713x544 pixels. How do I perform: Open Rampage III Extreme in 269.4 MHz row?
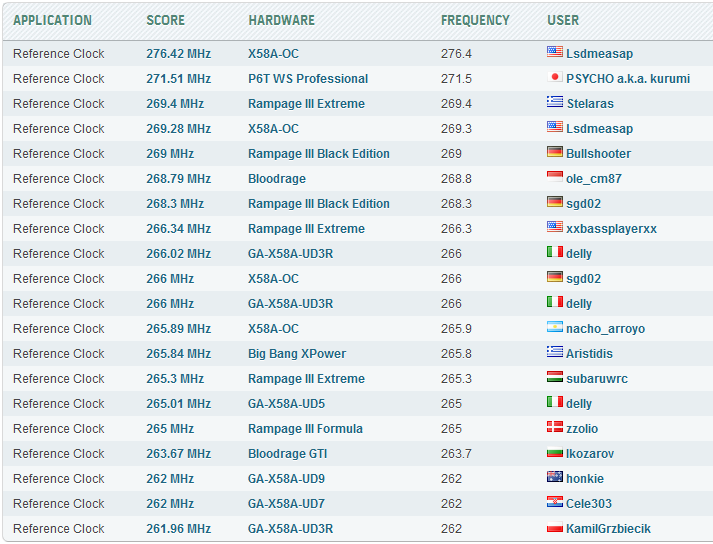click(x=306, y=104)
